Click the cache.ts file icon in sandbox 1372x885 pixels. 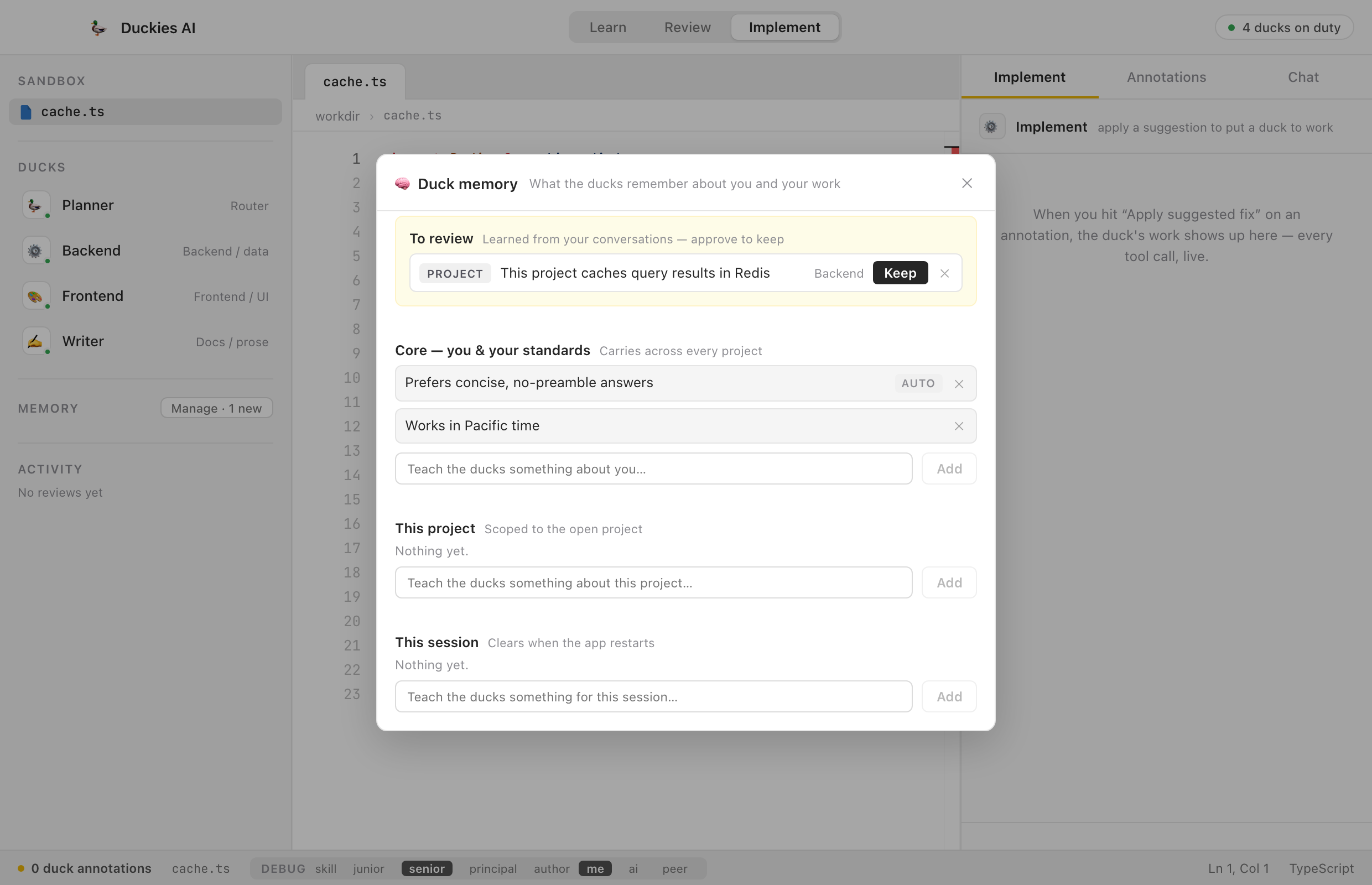pos(26,112)
